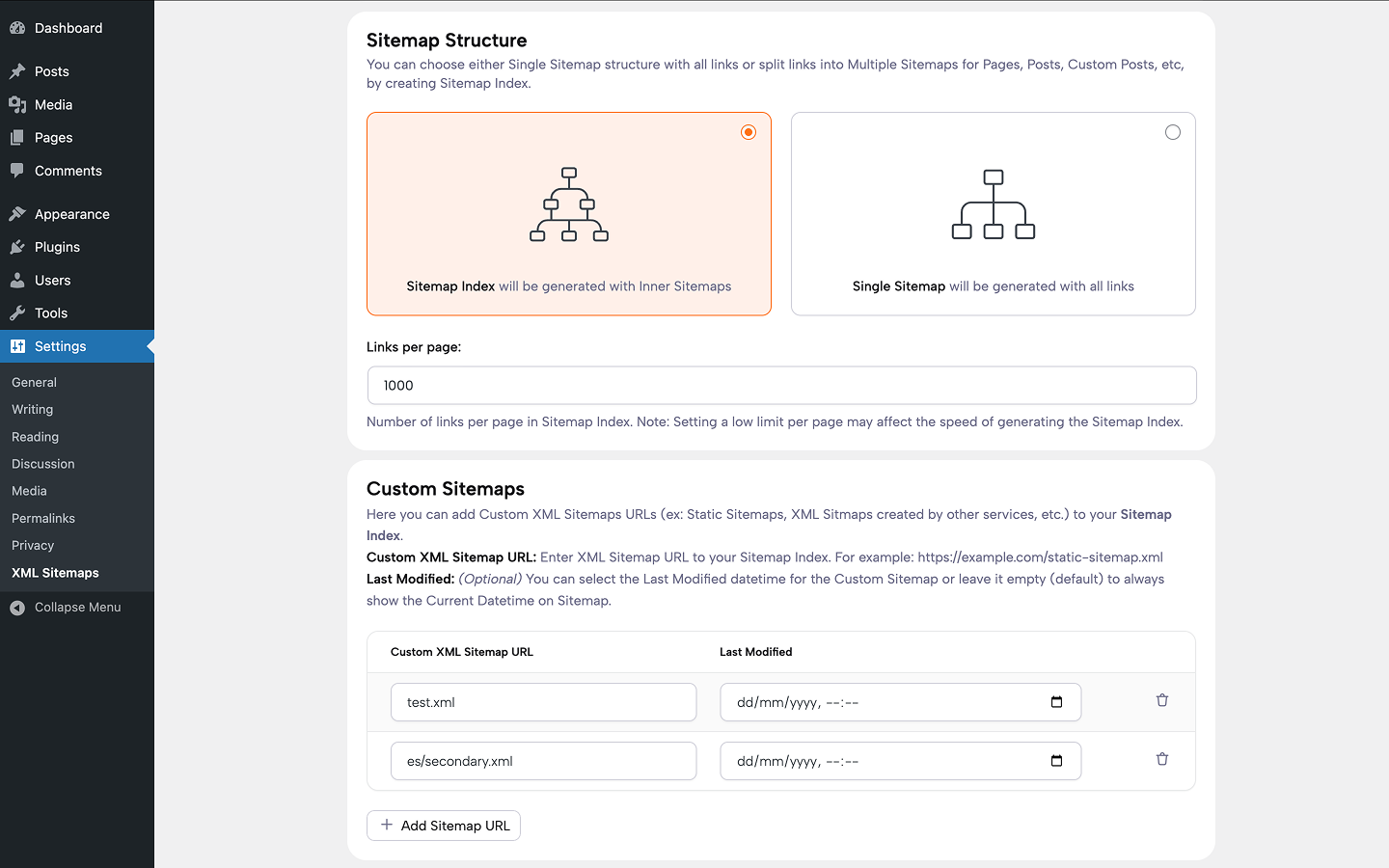1389x868 pixels.
Task: Click the Links per page input field
Action: [x=781, y=385]
